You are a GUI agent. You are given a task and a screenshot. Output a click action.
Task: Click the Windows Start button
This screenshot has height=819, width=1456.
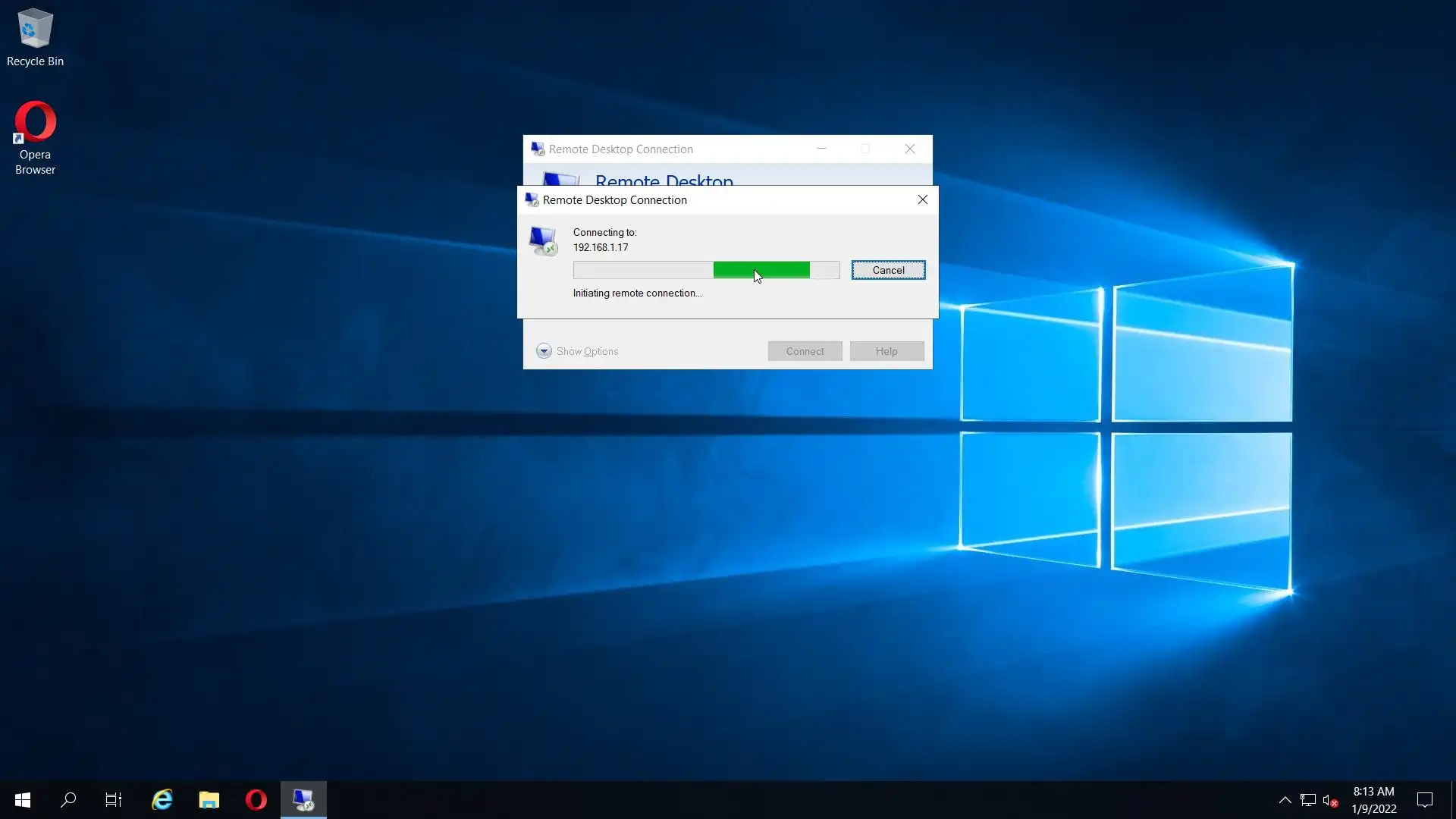tap(23, 799)
